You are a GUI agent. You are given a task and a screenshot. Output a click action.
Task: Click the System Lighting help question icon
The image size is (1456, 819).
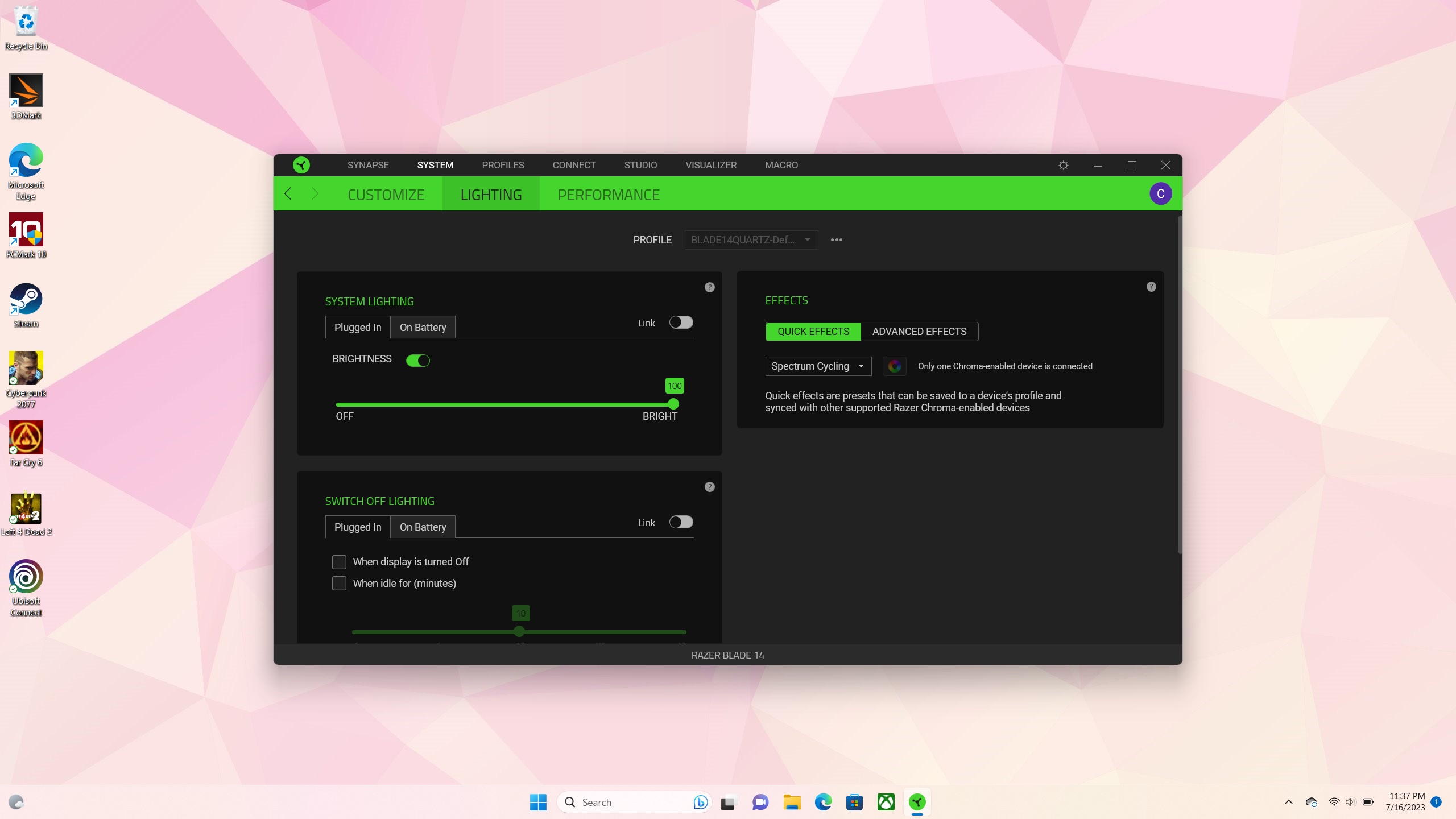(x=709, y=287)
